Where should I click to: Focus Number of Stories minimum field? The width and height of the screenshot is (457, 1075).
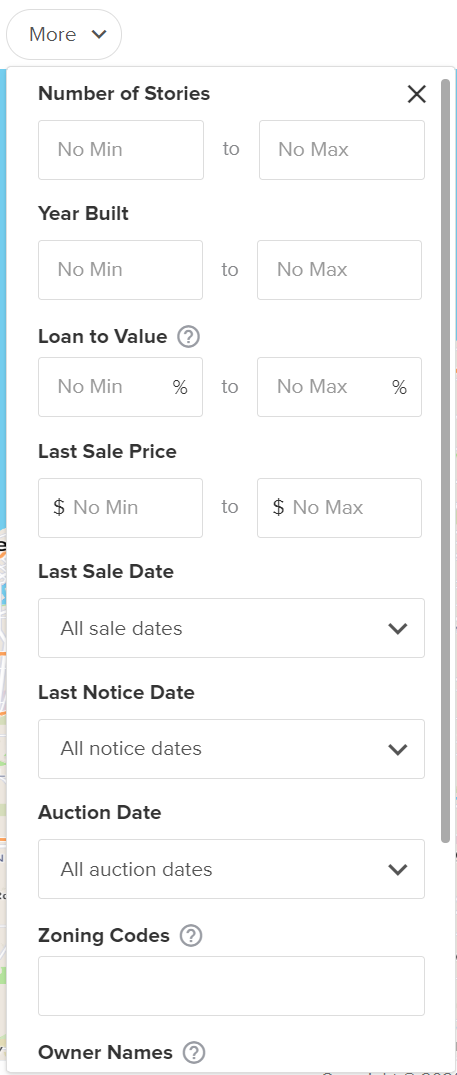pos(121,150)
